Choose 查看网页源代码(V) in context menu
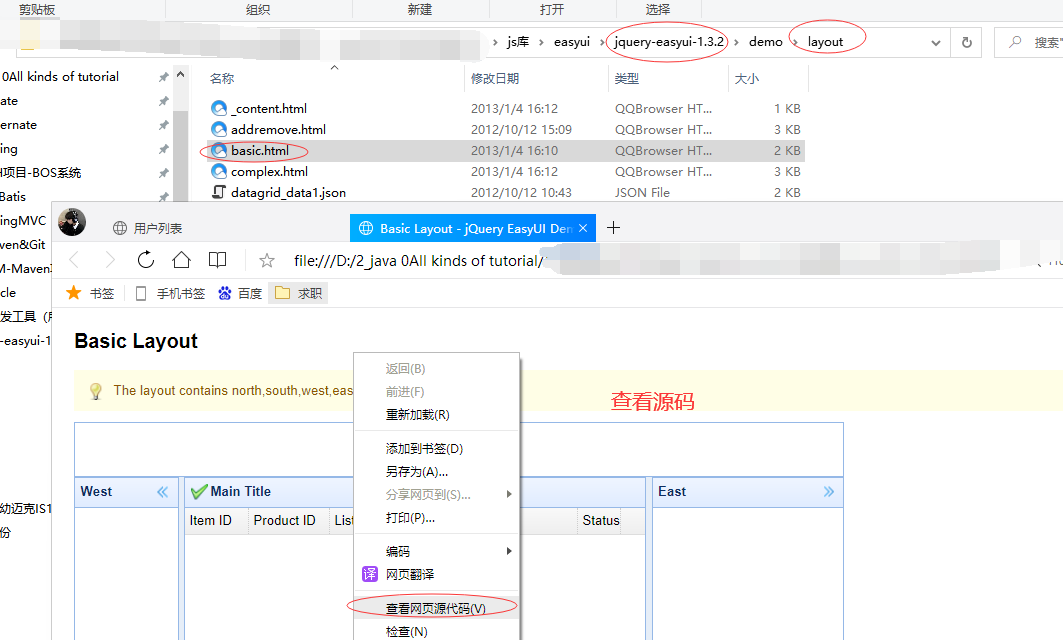 [435, 608]
